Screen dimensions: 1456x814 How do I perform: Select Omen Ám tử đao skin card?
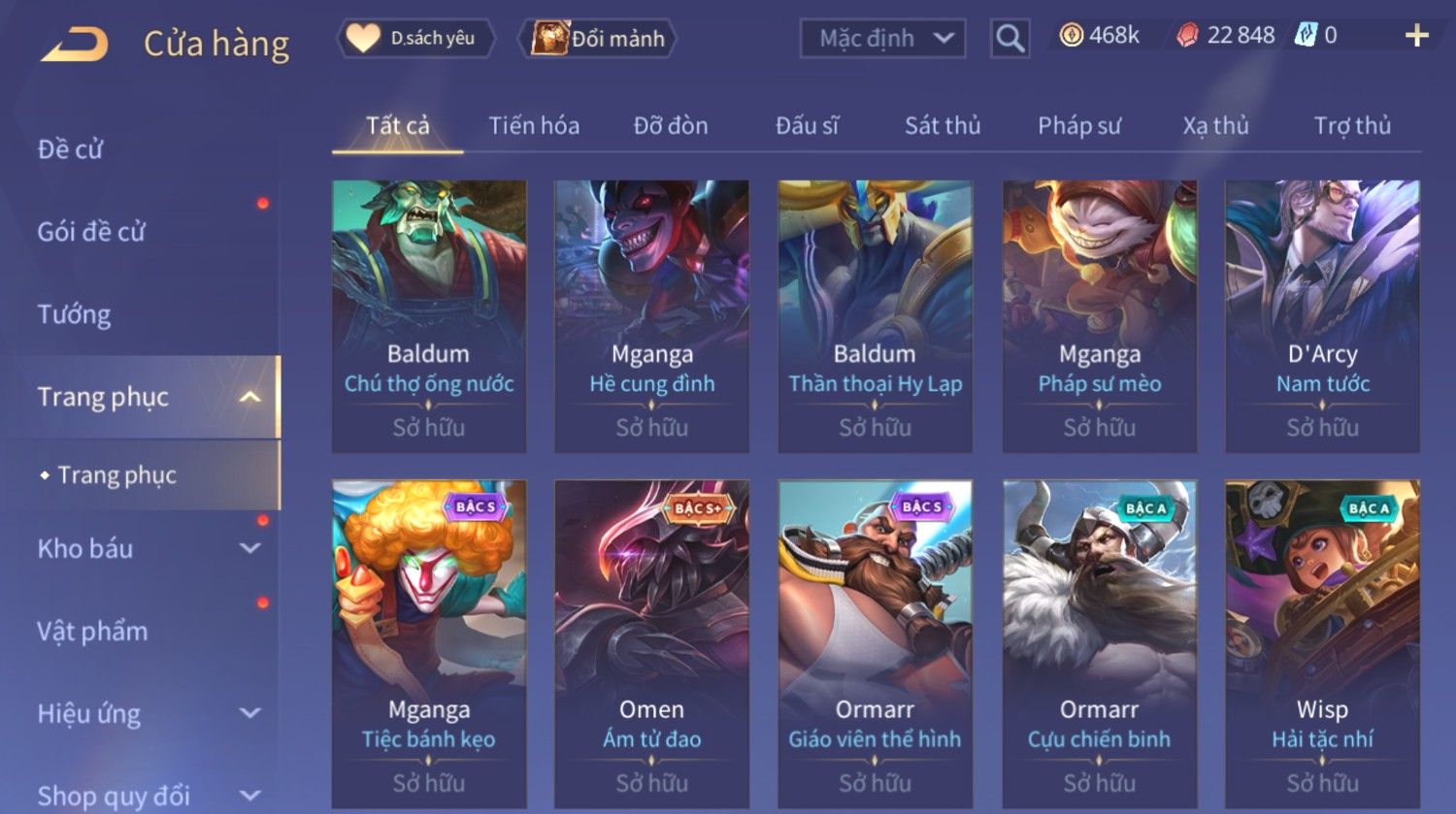click(x=652, y=643)
